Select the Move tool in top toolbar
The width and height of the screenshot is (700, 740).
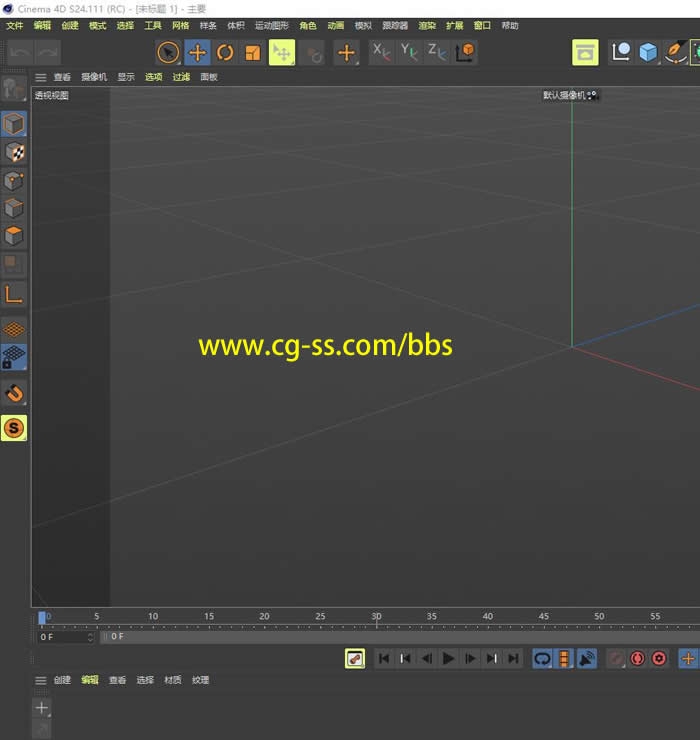coord(197,53)
